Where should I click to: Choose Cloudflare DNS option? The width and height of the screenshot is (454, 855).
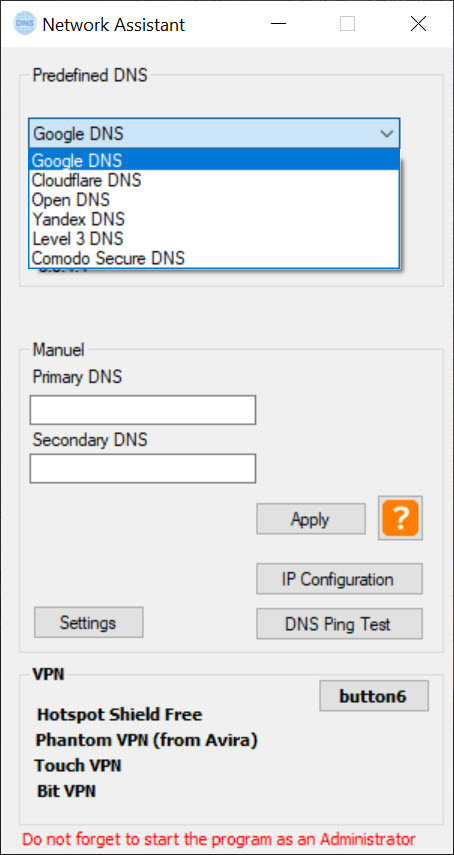point(214,180)
